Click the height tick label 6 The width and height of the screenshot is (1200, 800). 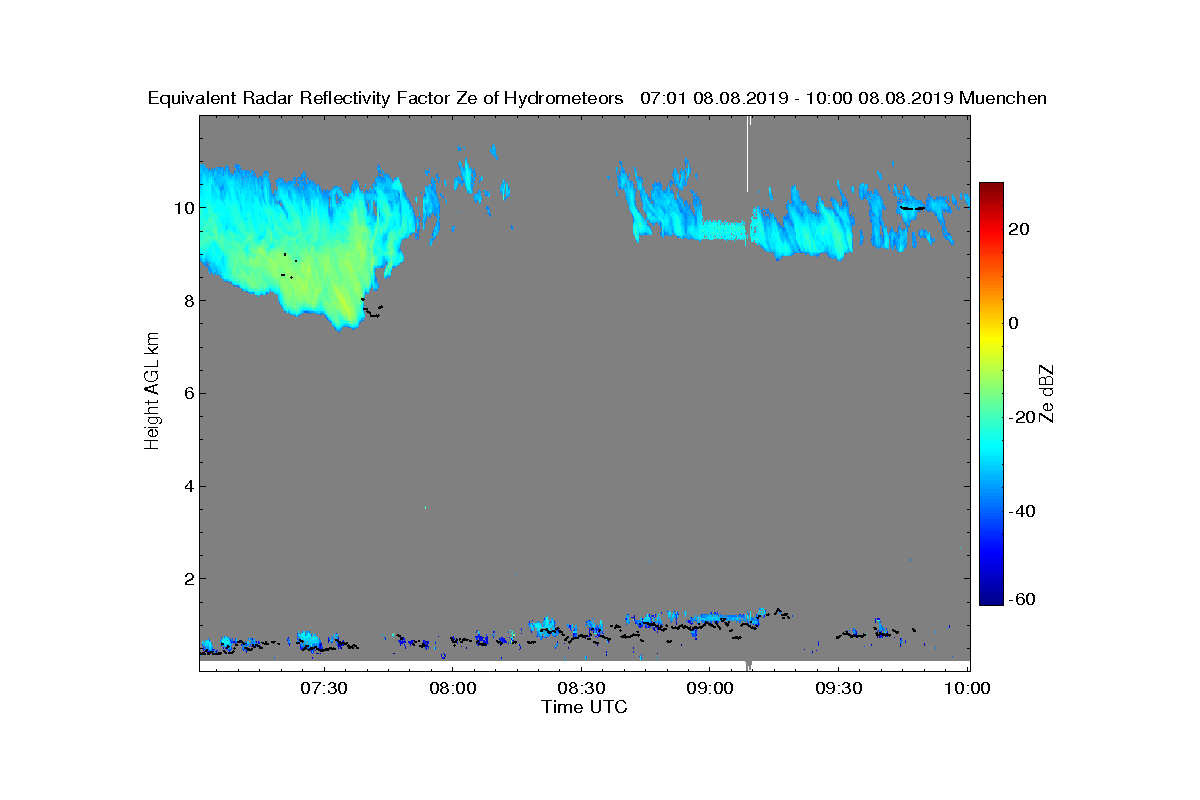click(x=188, y=393)
